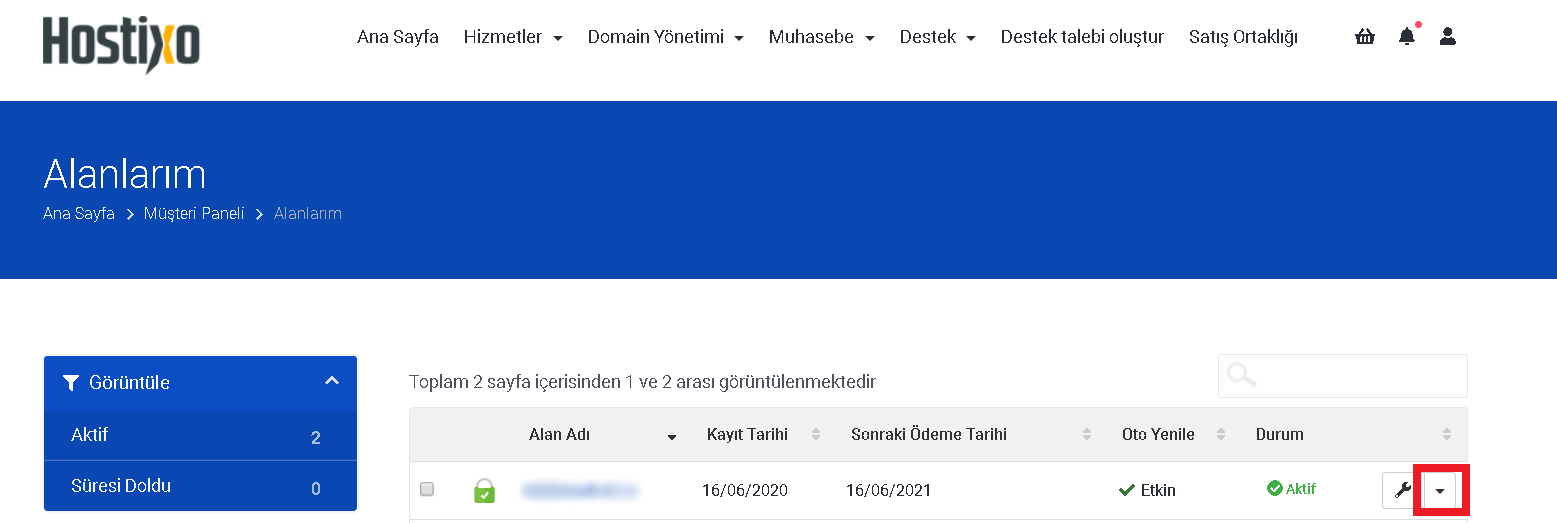Open the user account icon
The height and width of the screenshot is (523, 1557).
(x=1447, y=37)
